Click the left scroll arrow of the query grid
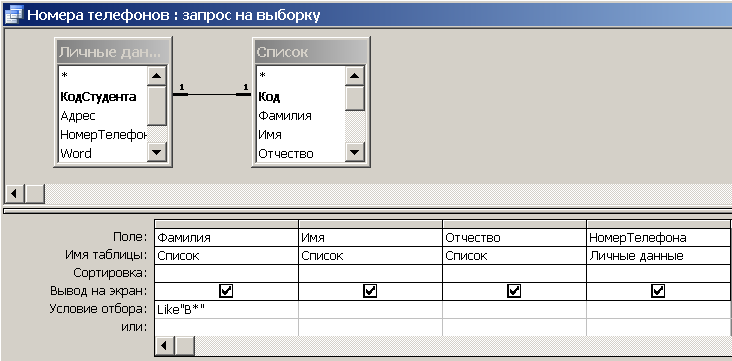This screenshot has height=361, width=732. 164,346
